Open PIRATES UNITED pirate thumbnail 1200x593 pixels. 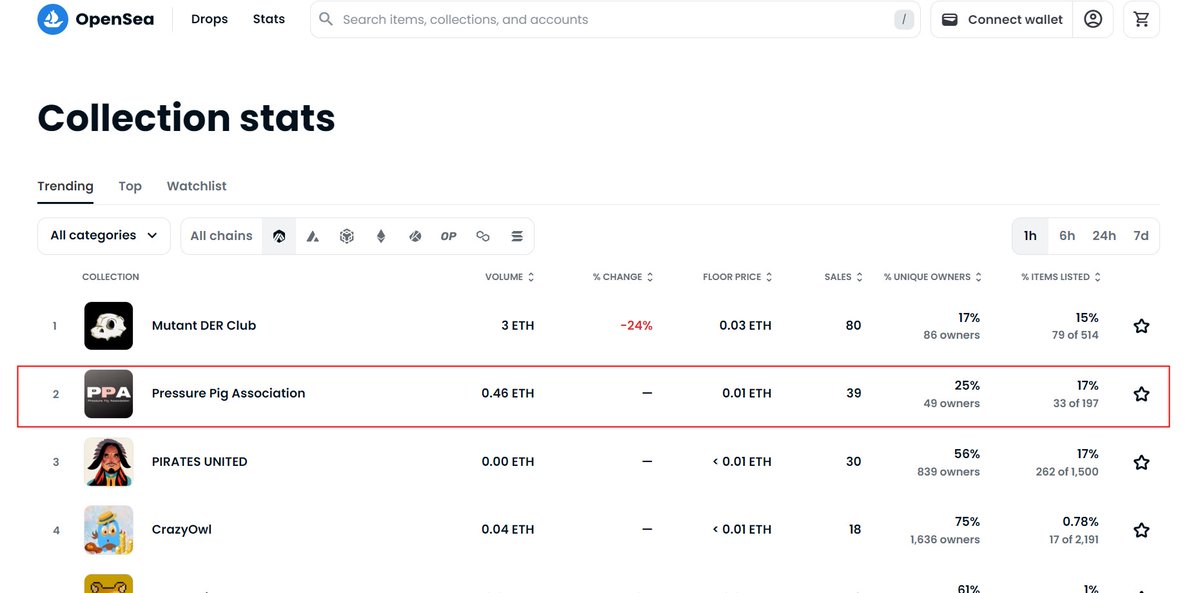click(108, 462)
